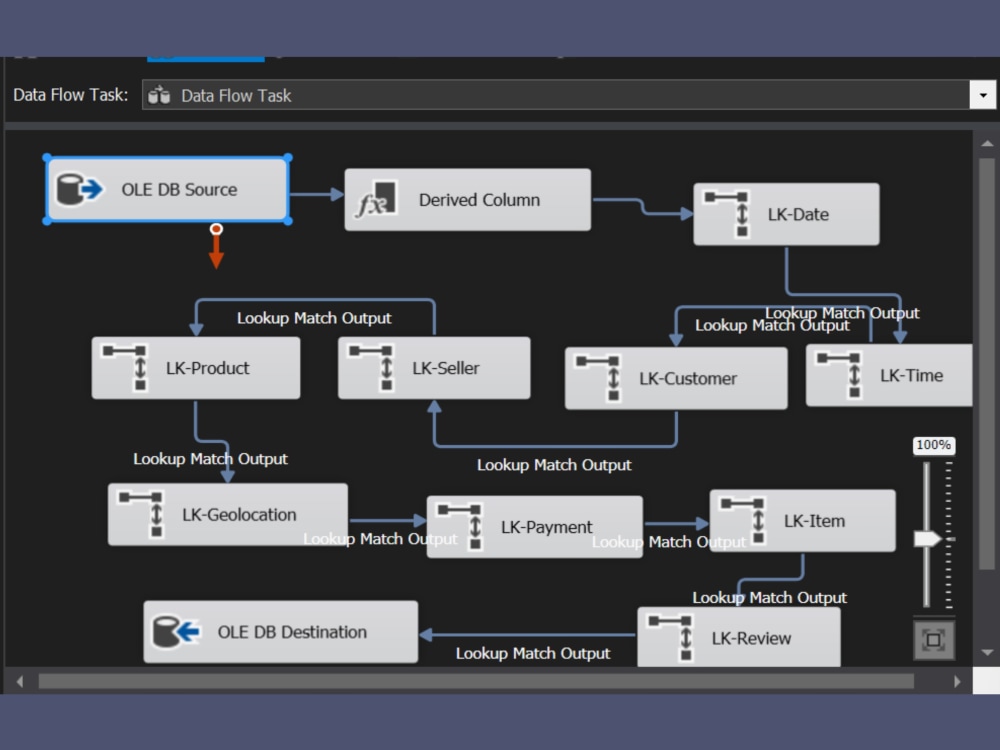Select the LK-Product label text

click(207, 368)
